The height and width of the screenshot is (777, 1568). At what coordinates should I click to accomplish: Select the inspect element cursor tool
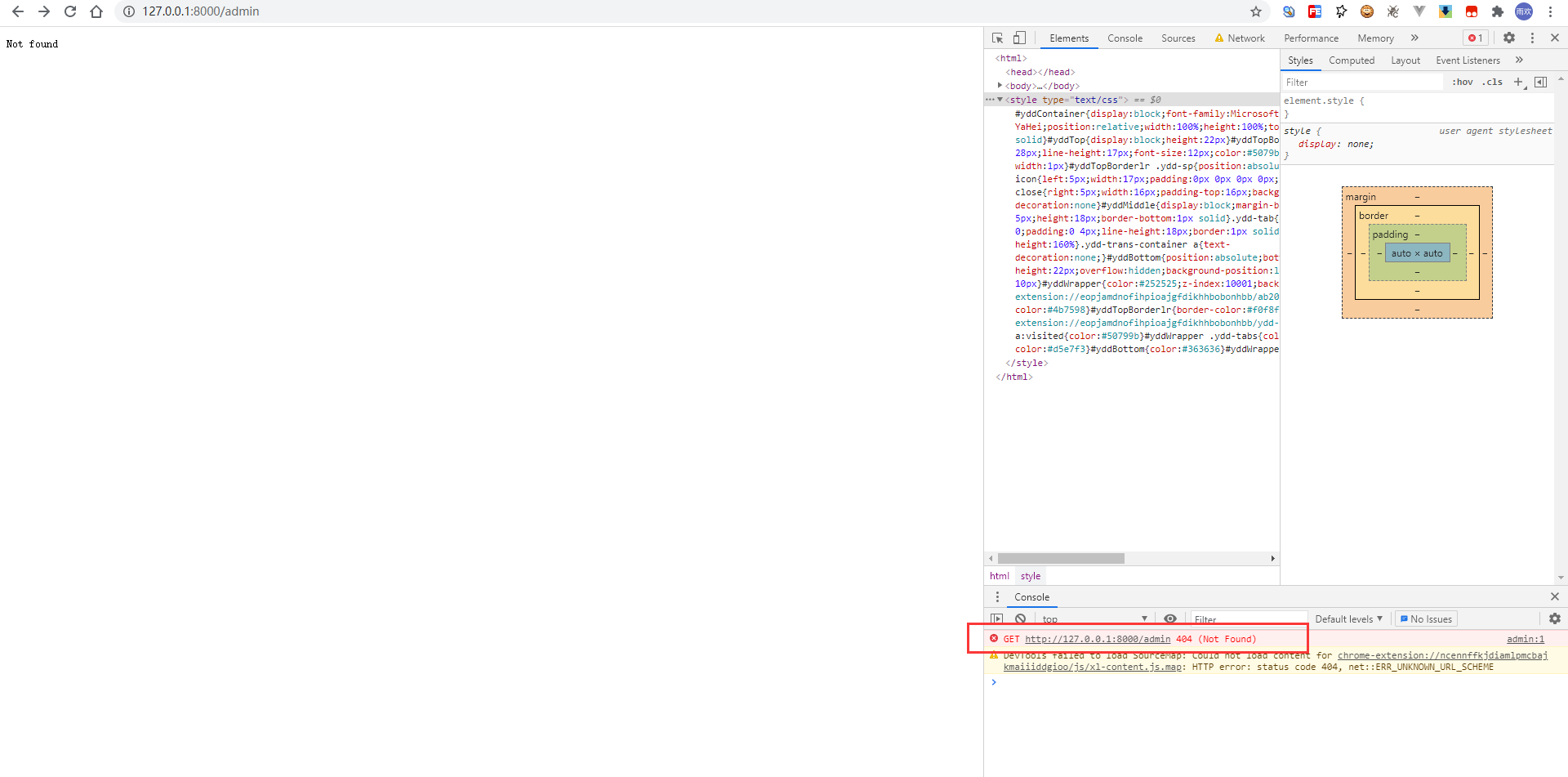click(996, 38)
